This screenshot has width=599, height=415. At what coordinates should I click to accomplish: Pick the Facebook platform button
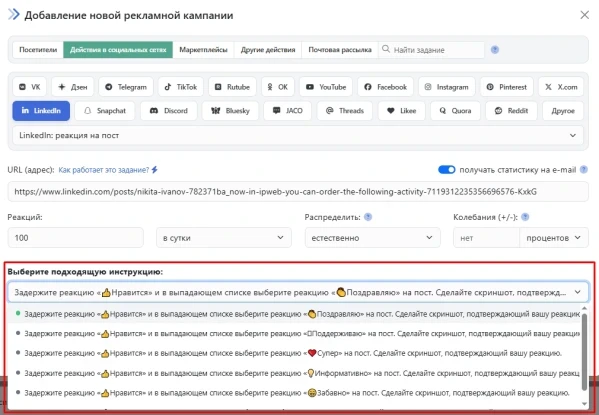[385, 87]
